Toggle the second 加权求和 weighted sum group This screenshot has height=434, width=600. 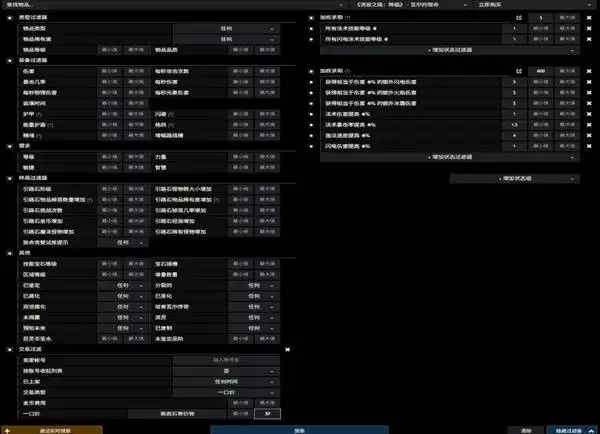click(311, 71)
